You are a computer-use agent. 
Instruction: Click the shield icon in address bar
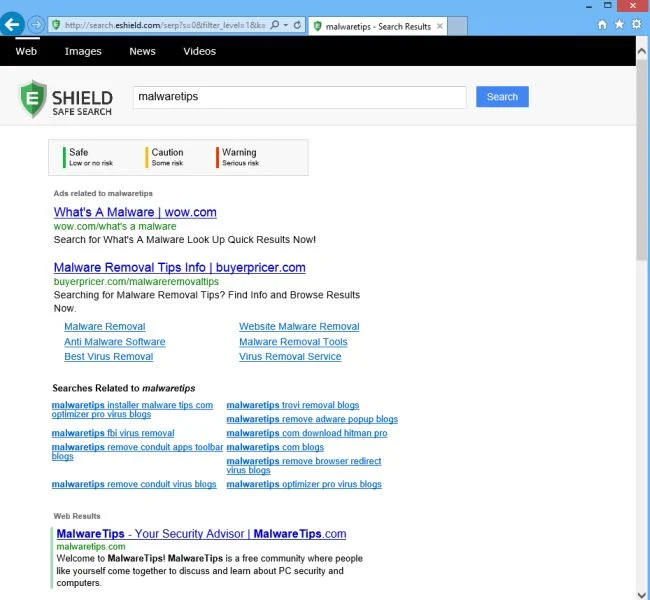[56, 25]
